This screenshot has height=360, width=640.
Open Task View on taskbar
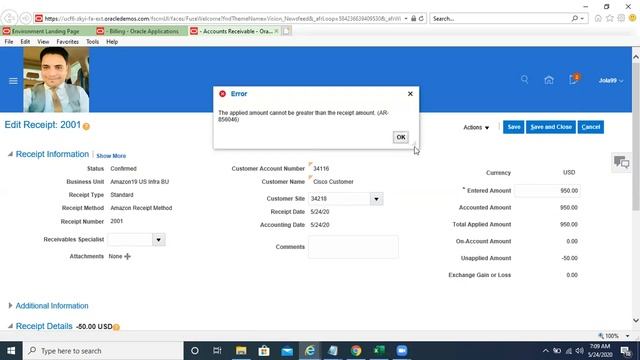point(217,351)
